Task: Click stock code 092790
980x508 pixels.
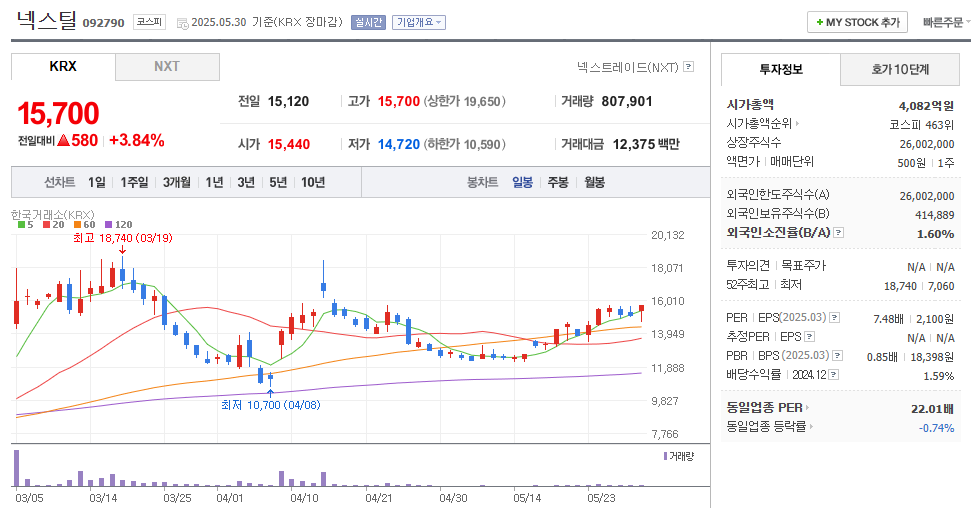Action: 103,23
